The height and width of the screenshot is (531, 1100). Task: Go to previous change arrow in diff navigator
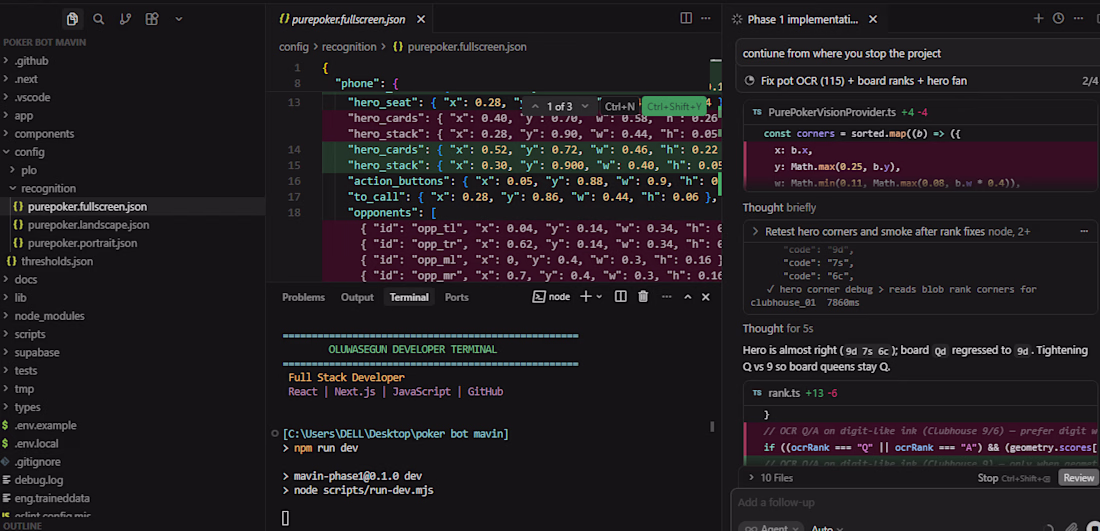point(535,107)
